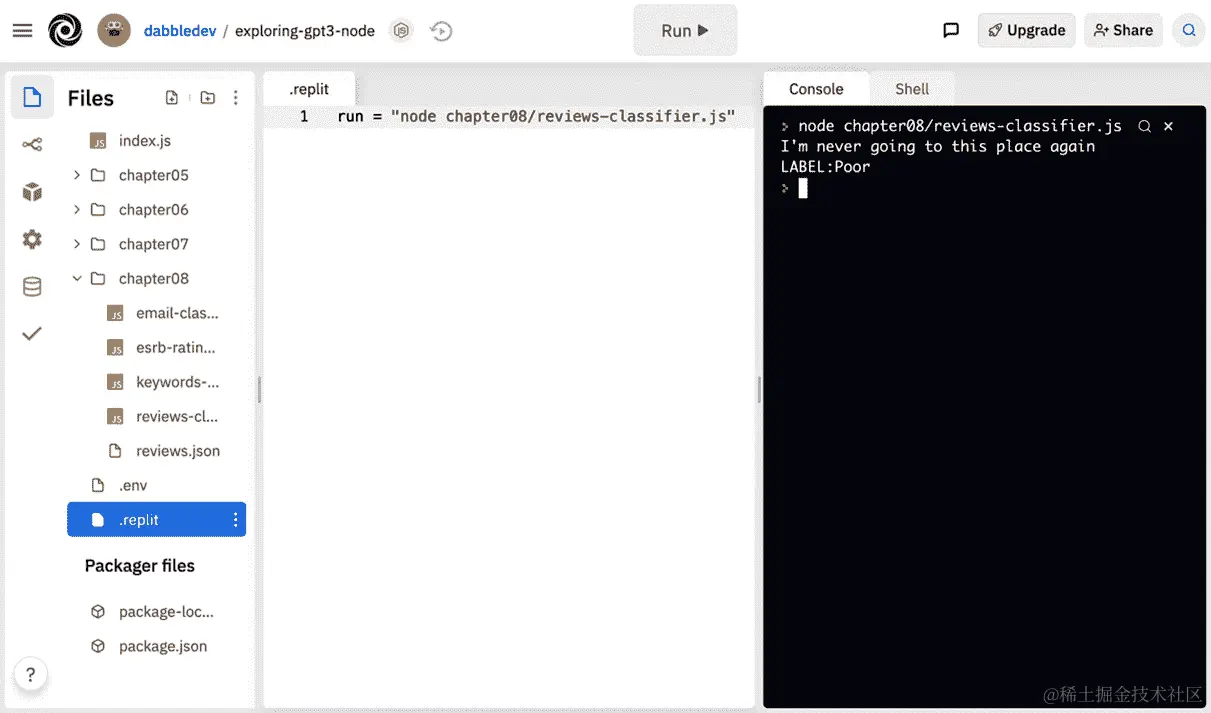Image resolution: width=1211 pixels, height=713 pixels.
Task: Create a new folder using the add-folder icon
Action: point(207,96)
